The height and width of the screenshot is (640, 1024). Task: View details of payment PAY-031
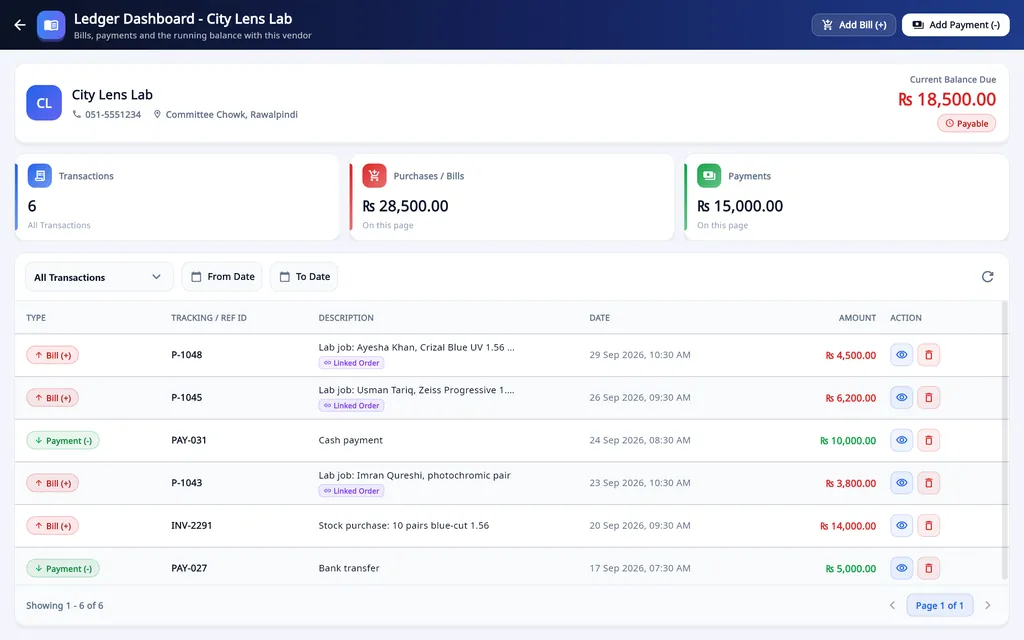coord(901,440)
